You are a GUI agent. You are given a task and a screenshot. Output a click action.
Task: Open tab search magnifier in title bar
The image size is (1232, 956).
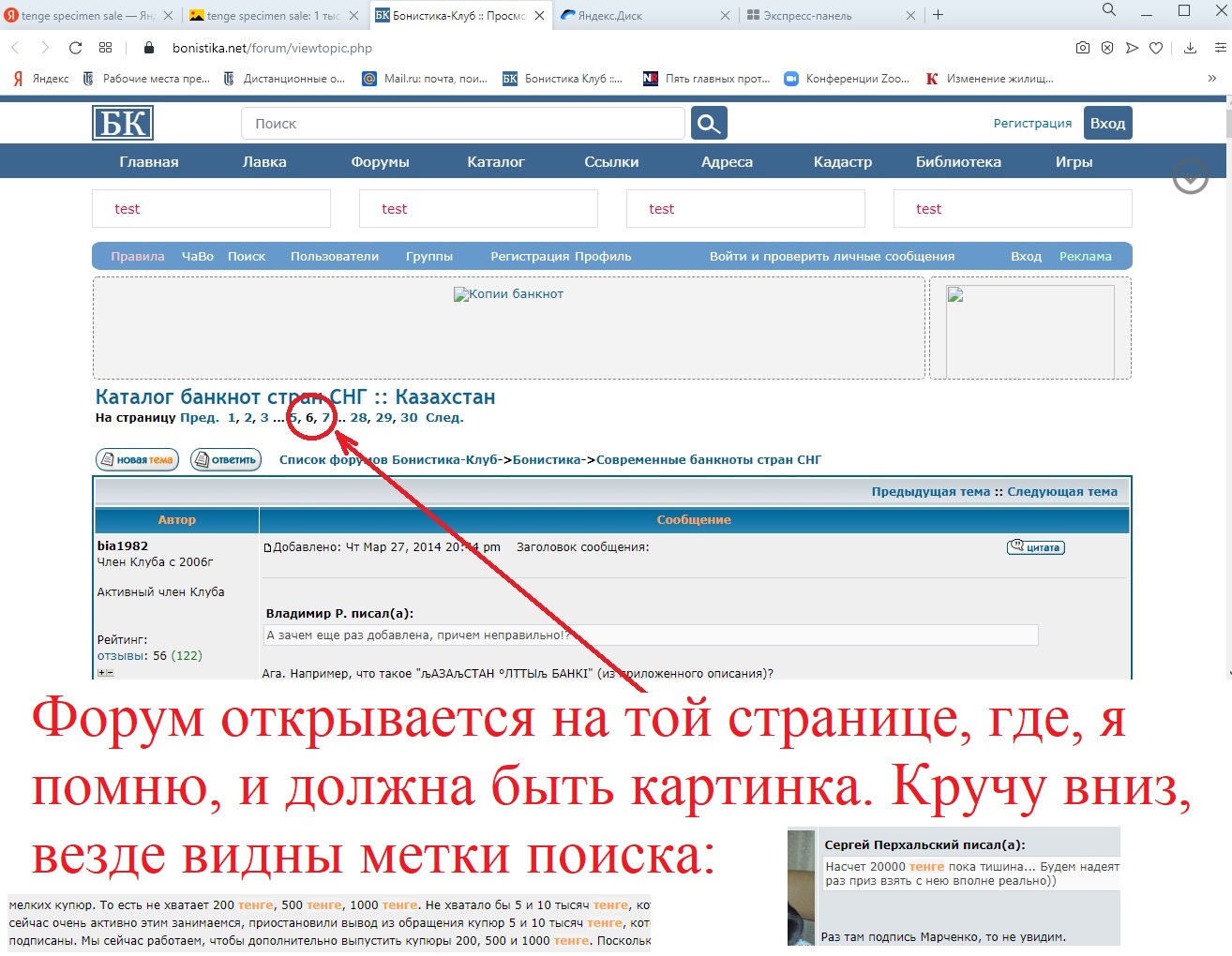1109,10
